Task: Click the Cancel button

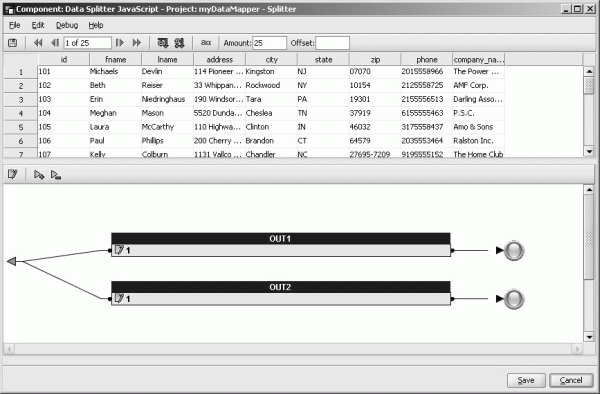Action: click(571, 380)
